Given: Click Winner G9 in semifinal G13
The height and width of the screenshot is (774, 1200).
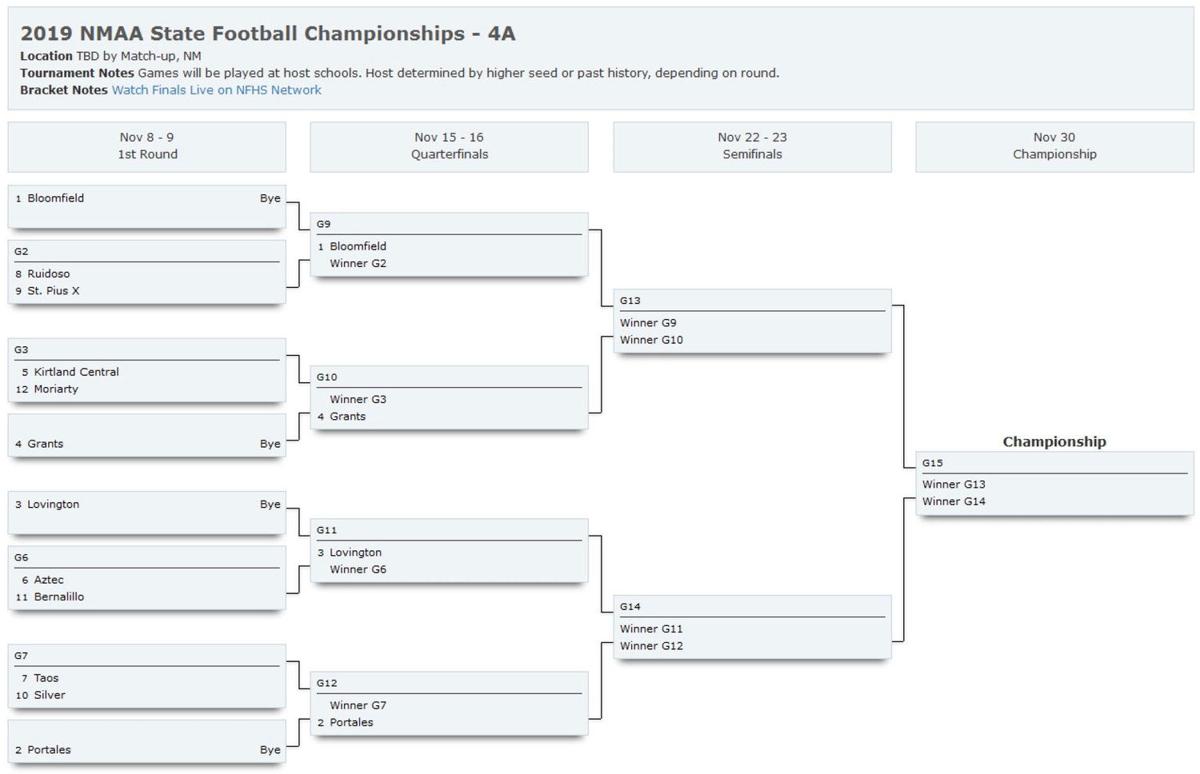Looking at the screenshot, I should 647,323.
